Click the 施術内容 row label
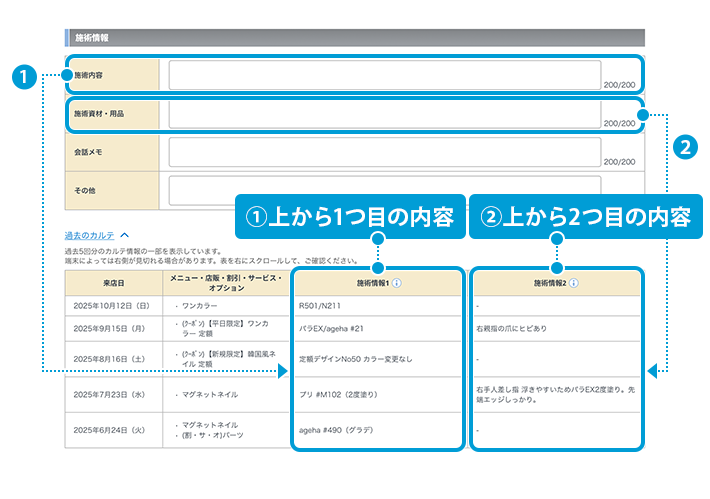Screen dimensions: 710x499 click(88, 75)
